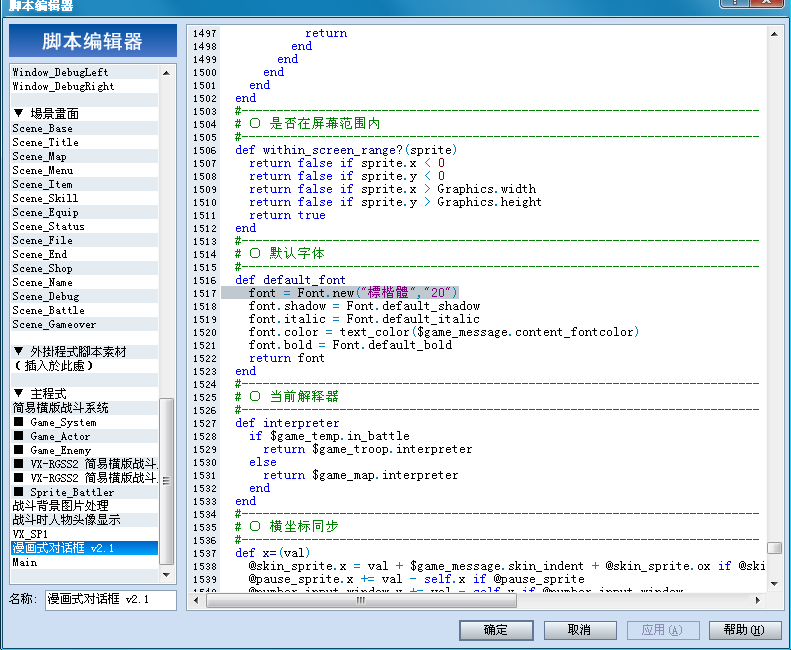The width and height of the screenshot is (791, 650).
Task: Open the Scene_Base script
Action: tap(85, 128)
